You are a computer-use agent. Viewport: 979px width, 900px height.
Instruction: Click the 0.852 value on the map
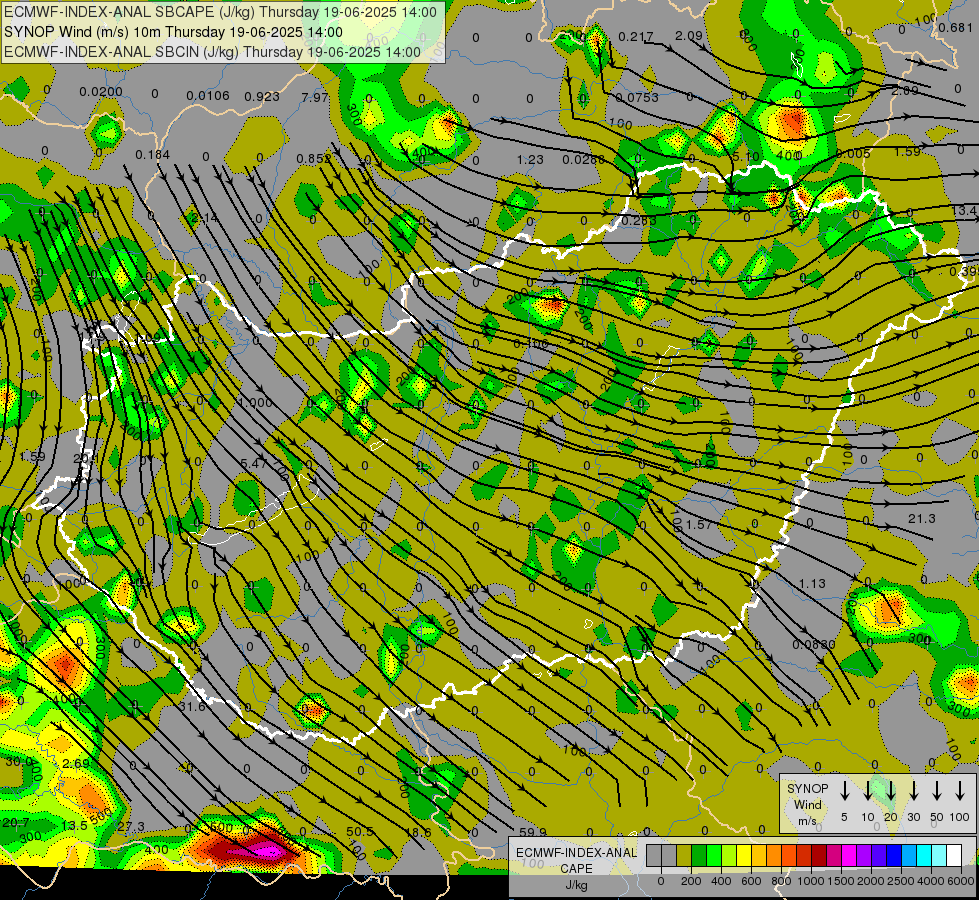click(313, 159)
